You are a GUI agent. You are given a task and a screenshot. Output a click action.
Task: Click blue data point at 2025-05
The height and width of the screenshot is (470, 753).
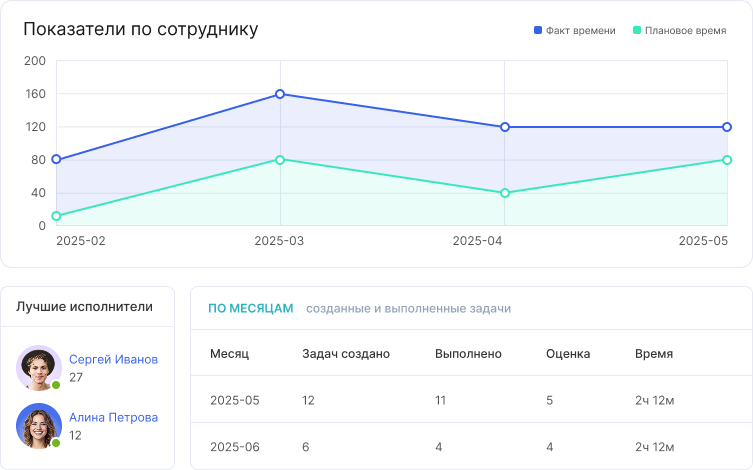point(727,127)
